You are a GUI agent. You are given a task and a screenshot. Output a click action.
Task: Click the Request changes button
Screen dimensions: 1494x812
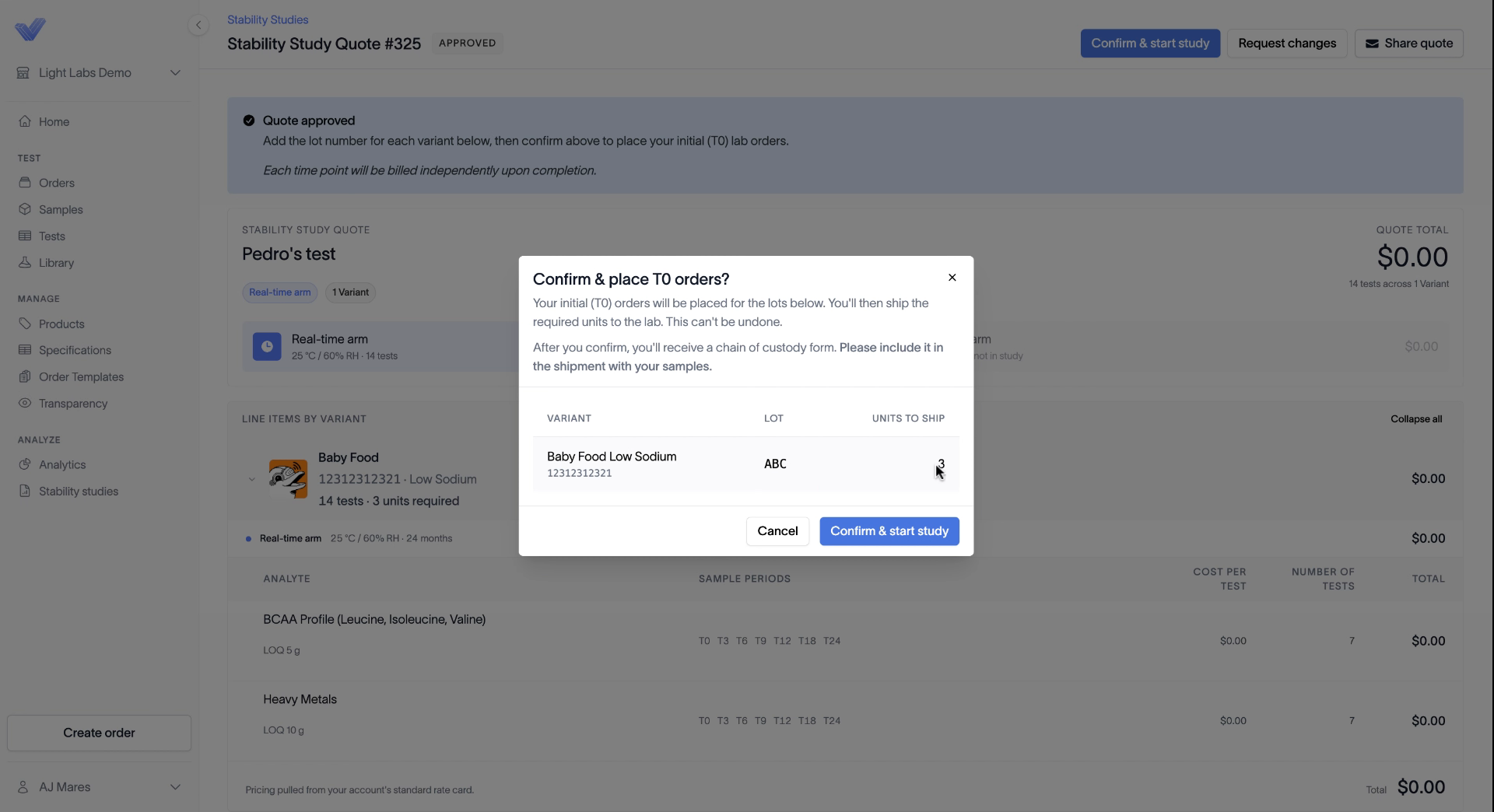[1287, 44]
